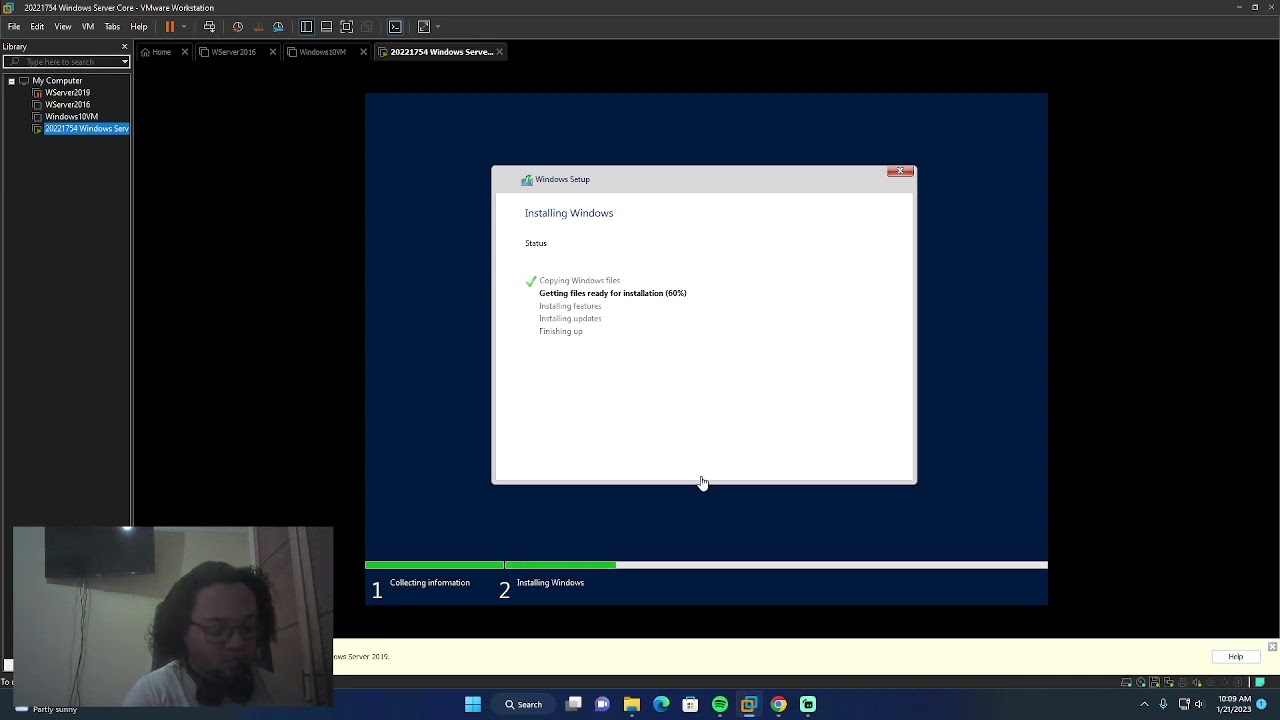Viewport: 1280px width, 720px height.
Task: Select WServer2019 in the library
Action: click(67, 93)
